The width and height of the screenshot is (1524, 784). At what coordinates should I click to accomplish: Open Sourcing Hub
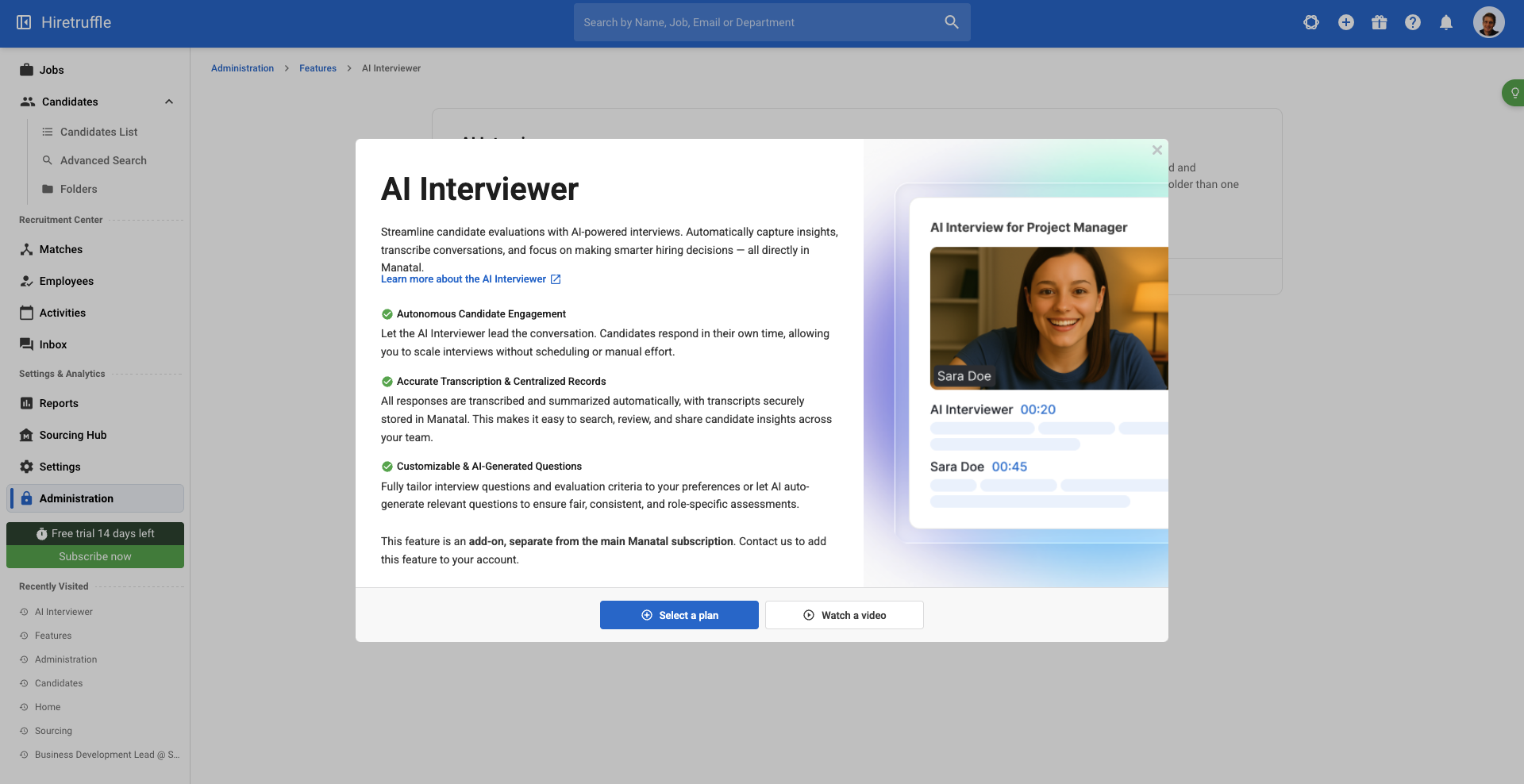[x=95, y=435]
